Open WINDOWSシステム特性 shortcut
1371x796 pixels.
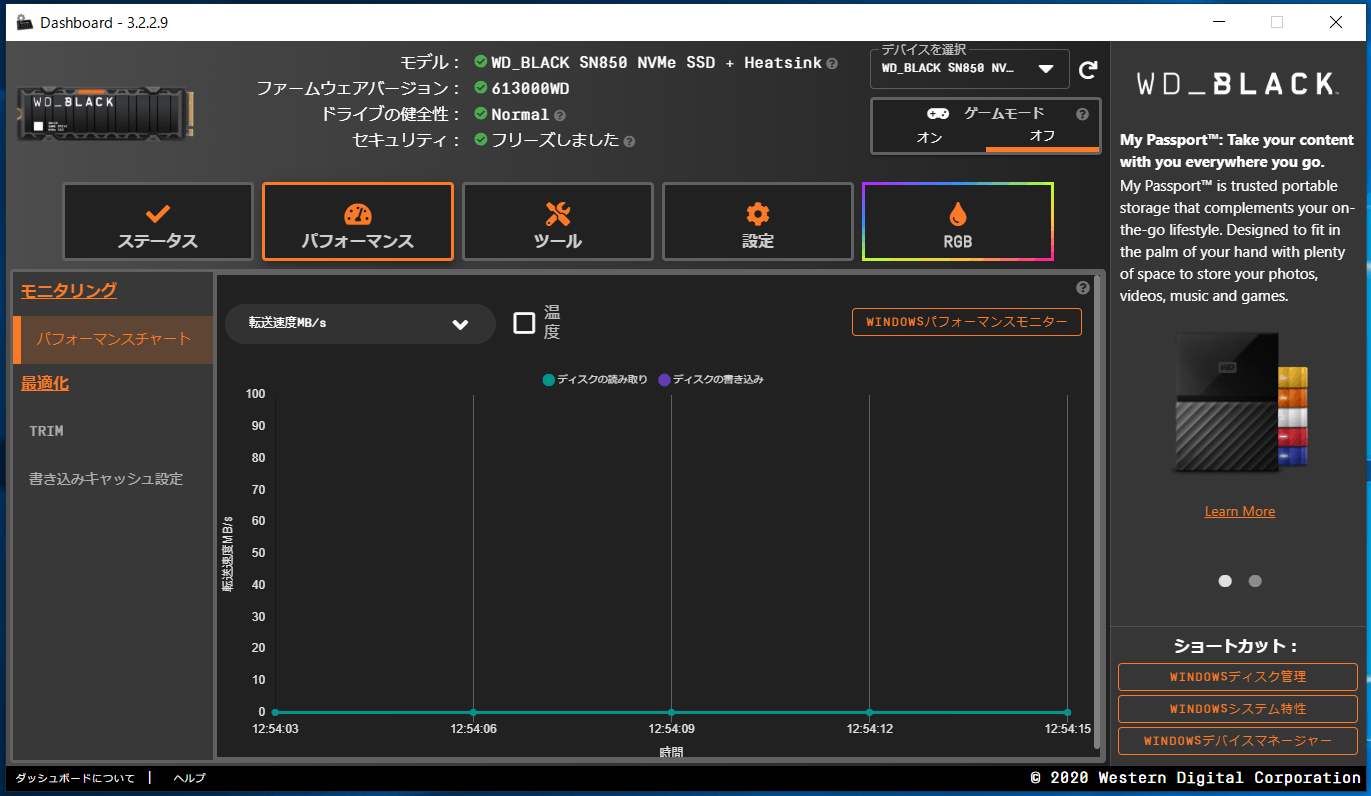pos(1238,709)
